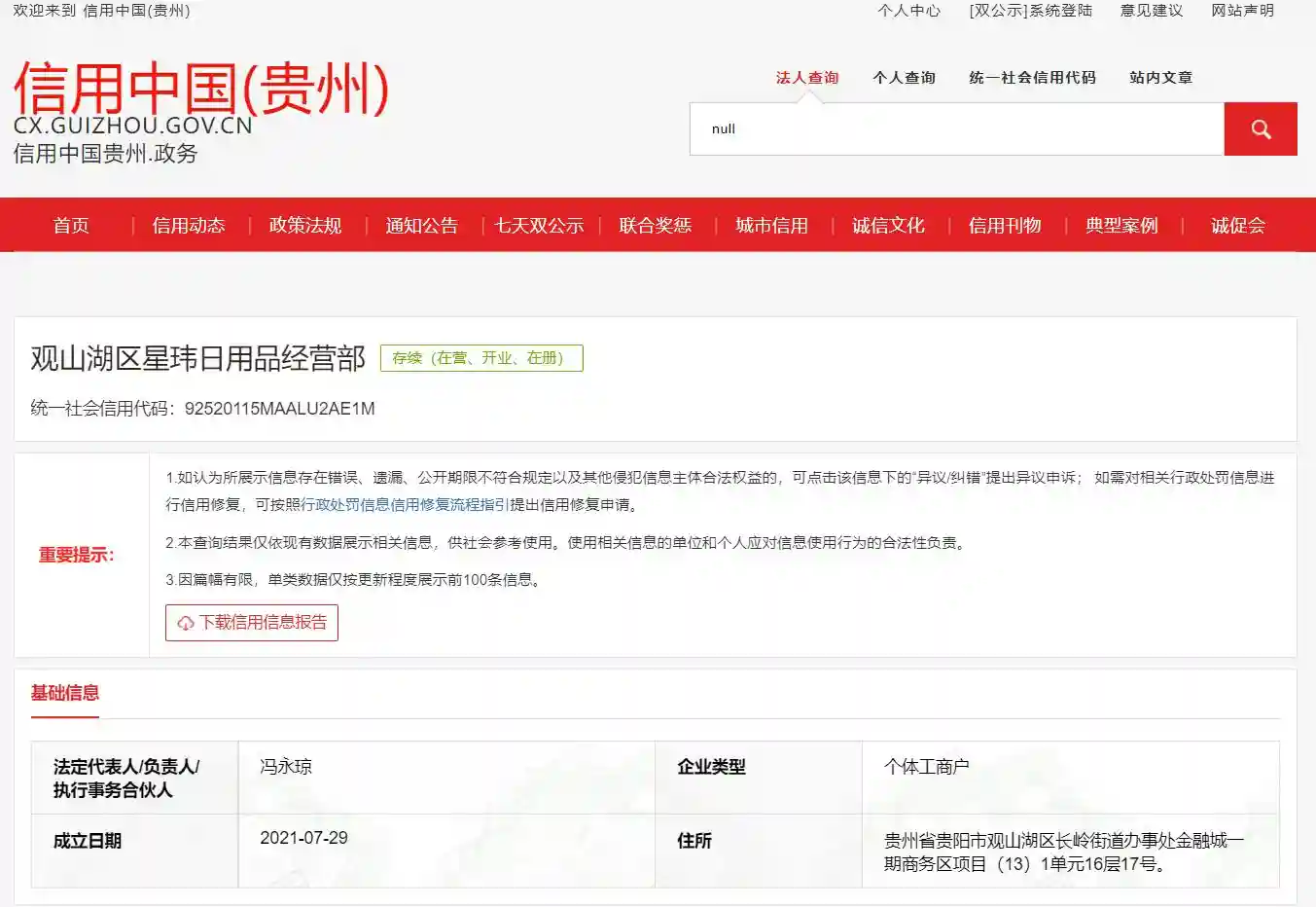Open 政策法规 in the navigation bar

[x=305, y=226]
